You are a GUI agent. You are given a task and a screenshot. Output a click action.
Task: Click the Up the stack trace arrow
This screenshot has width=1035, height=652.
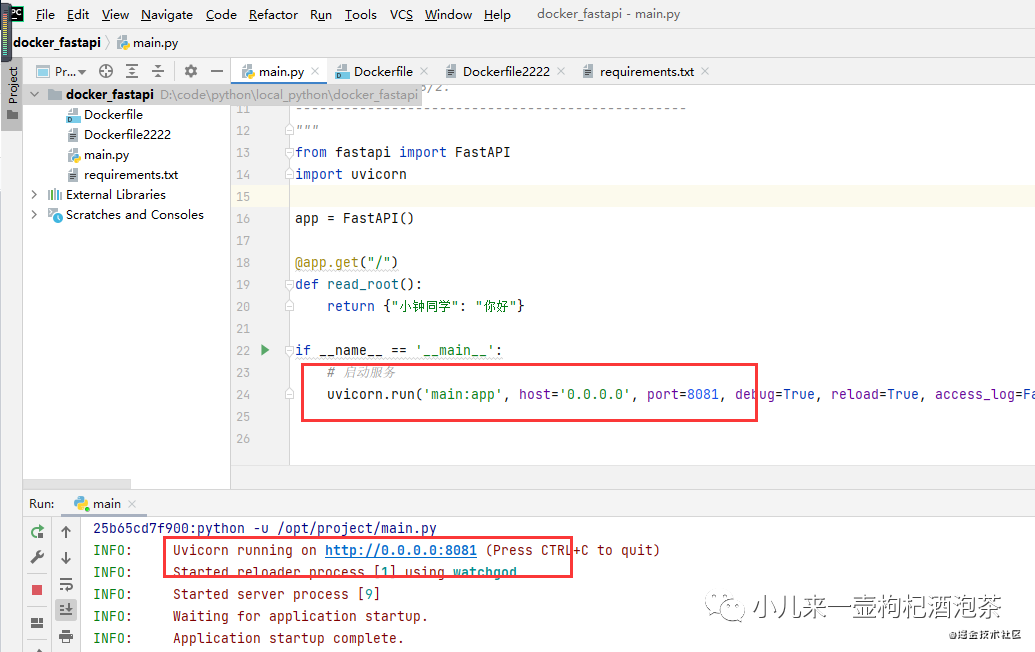[66, 532]
